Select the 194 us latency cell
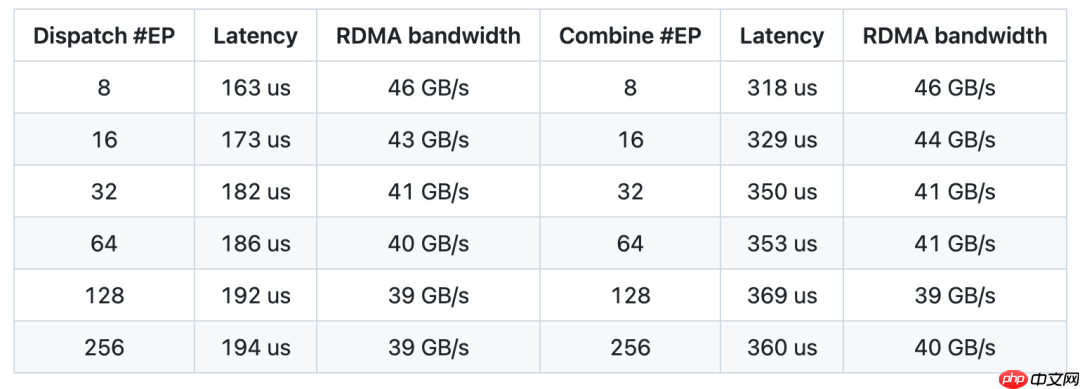Viewport: 1080px width, 389px height. [x=256, y=347]
